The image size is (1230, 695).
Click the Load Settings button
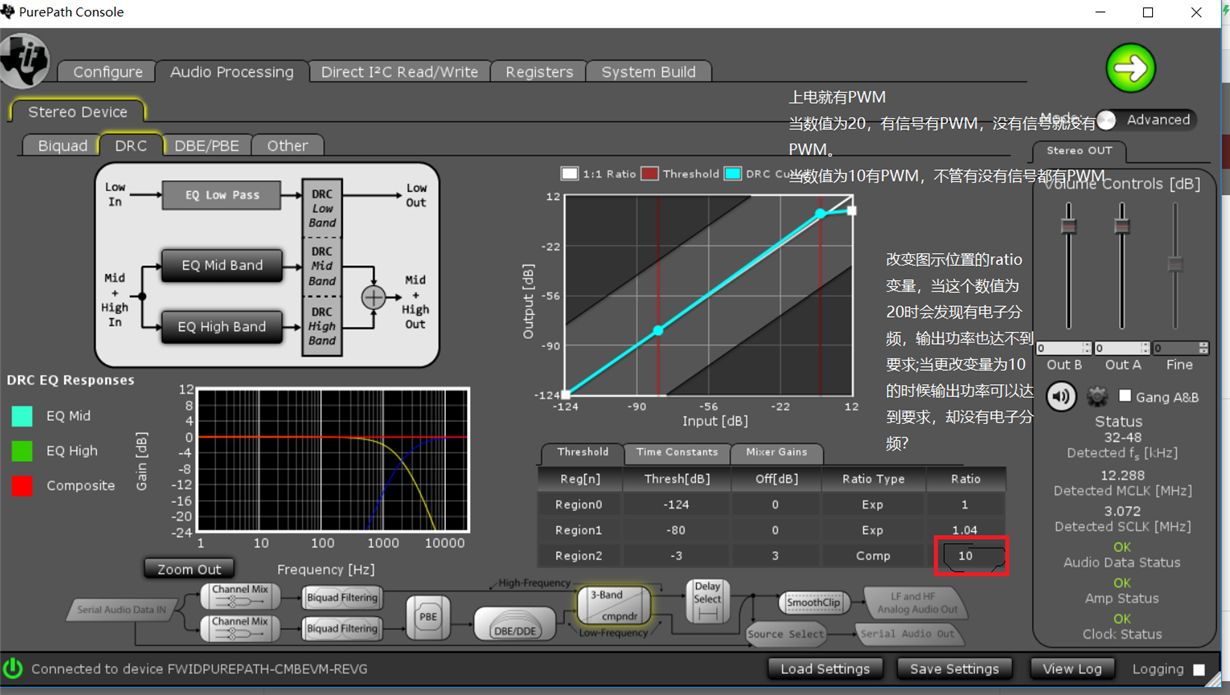click(x=825, y=669)
